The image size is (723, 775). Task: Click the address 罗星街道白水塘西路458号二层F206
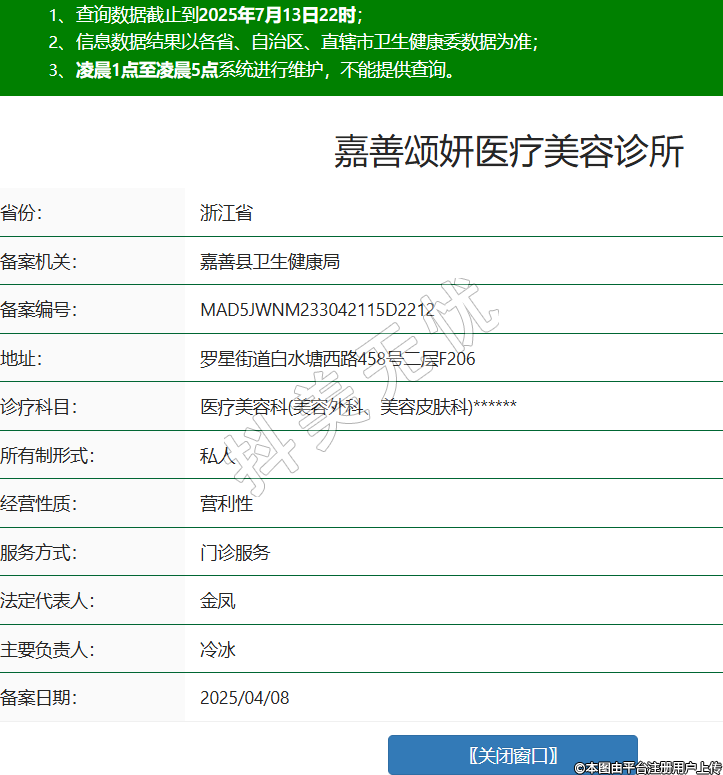[x=337, y=359]
